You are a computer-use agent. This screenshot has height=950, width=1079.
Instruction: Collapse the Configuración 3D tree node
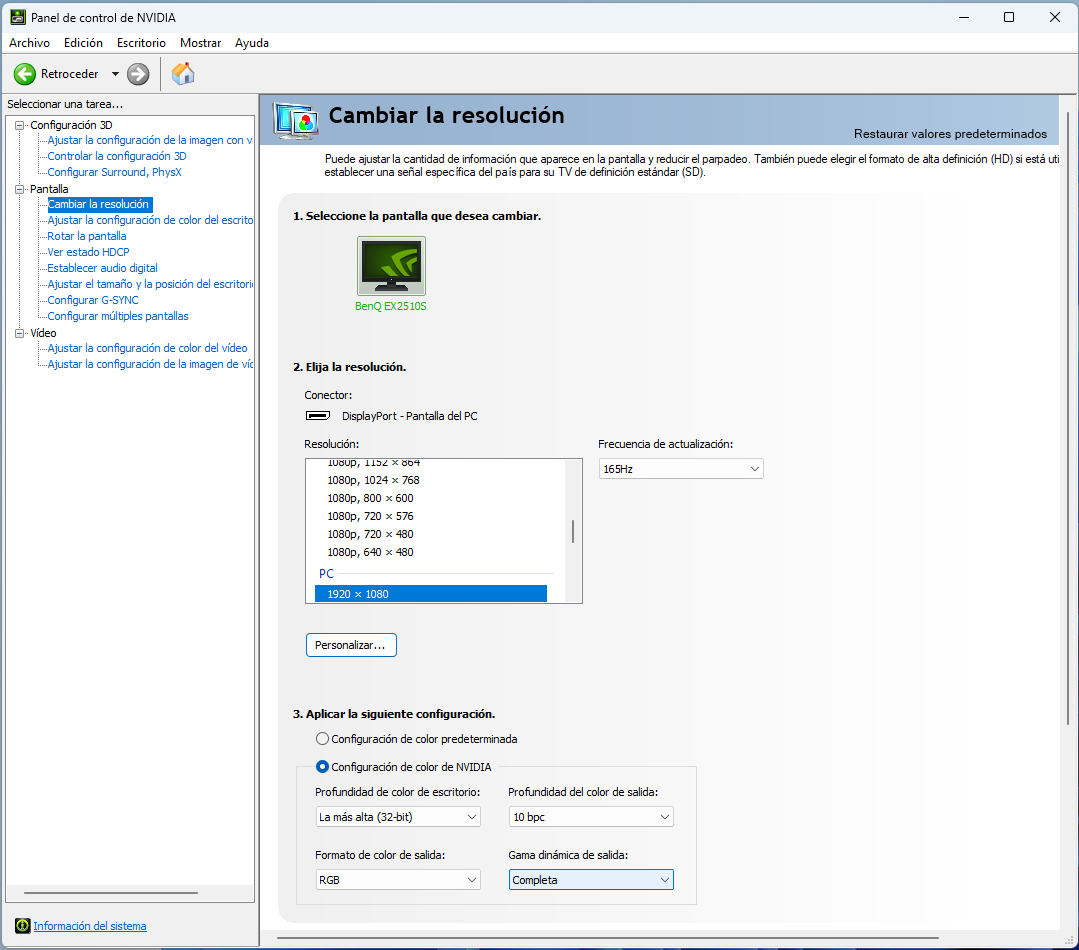(19, 125)
